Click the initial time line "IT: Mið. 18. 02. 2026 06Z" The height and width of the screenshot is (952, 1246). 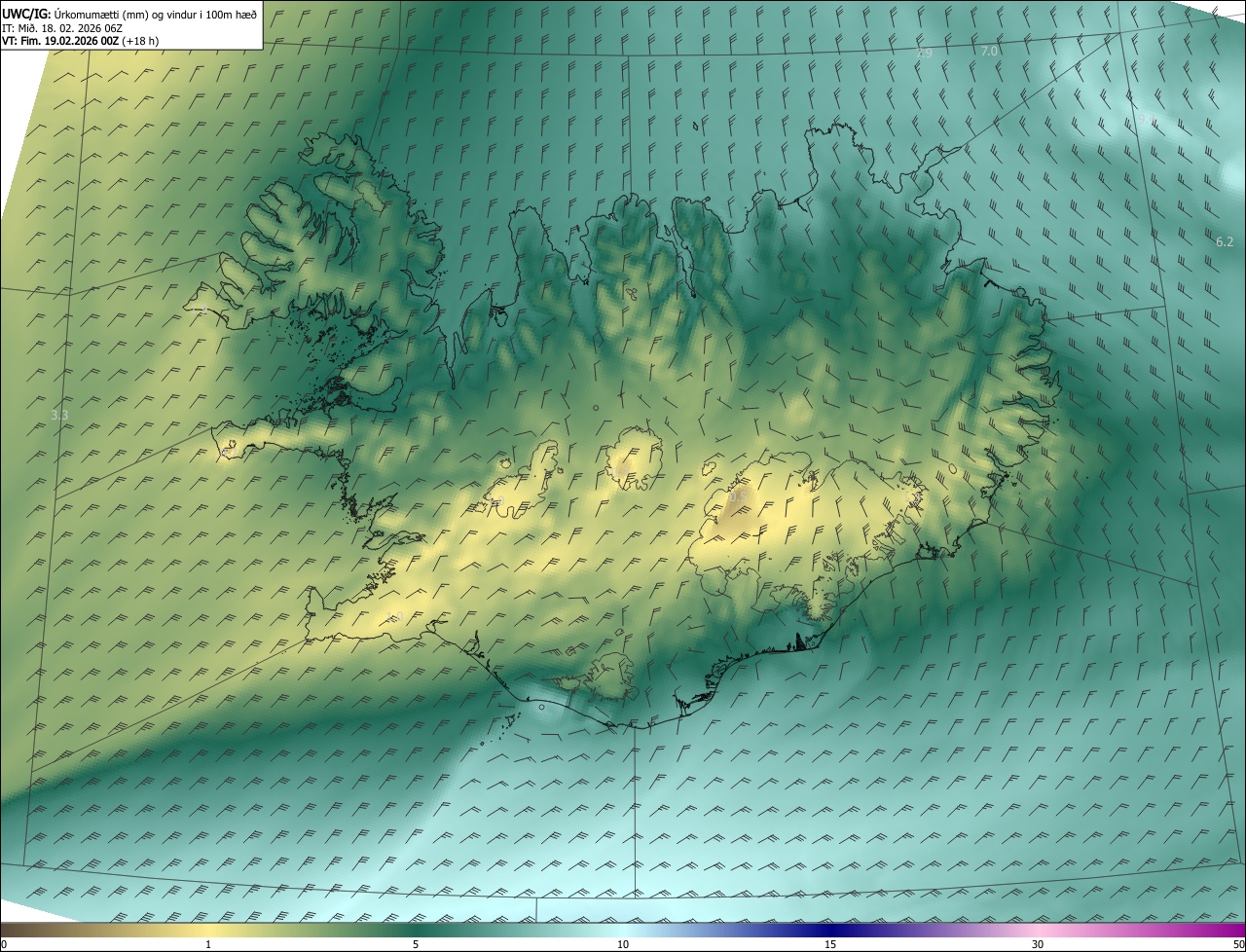pyautogui.click(x=62, y=28)
